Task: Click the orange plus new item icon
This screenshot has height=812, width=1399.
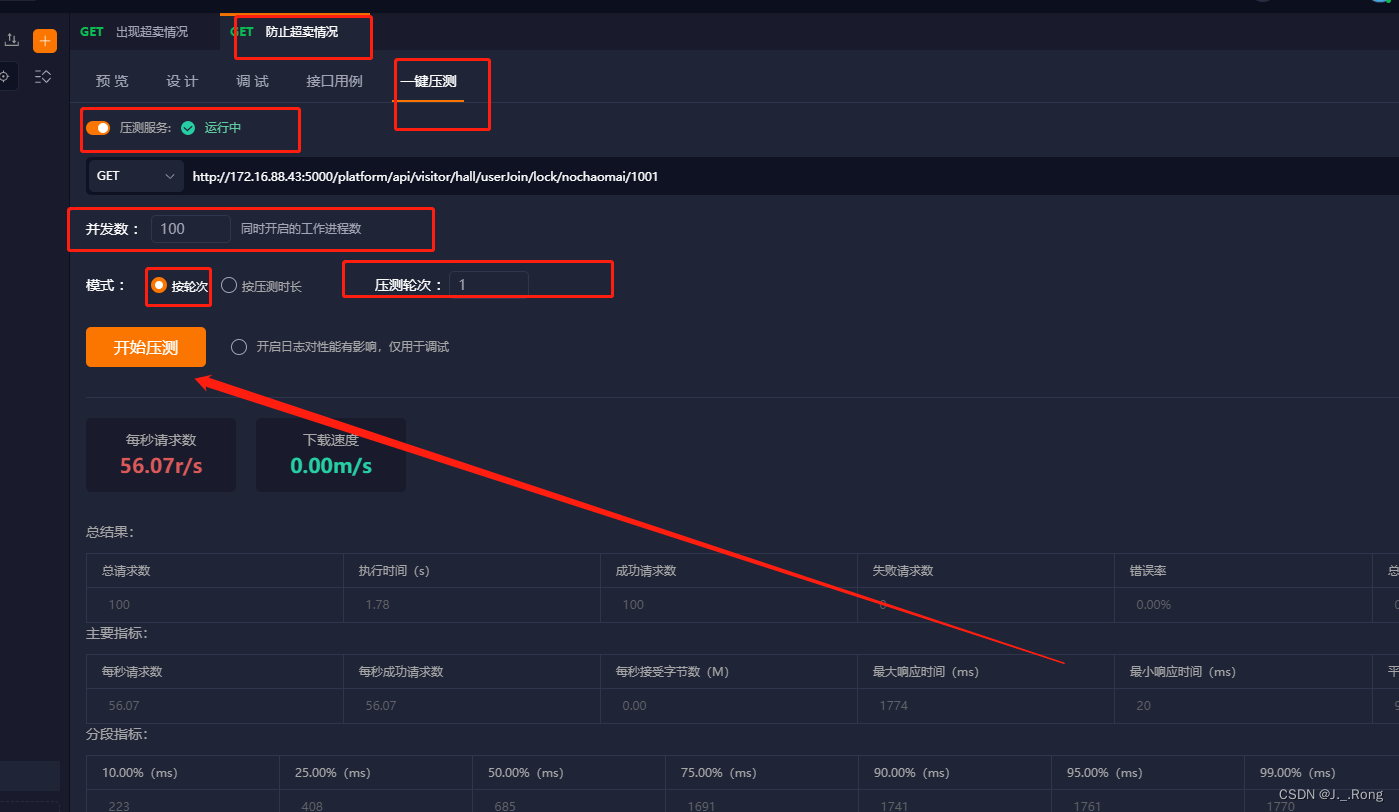Action: [45, 41]
